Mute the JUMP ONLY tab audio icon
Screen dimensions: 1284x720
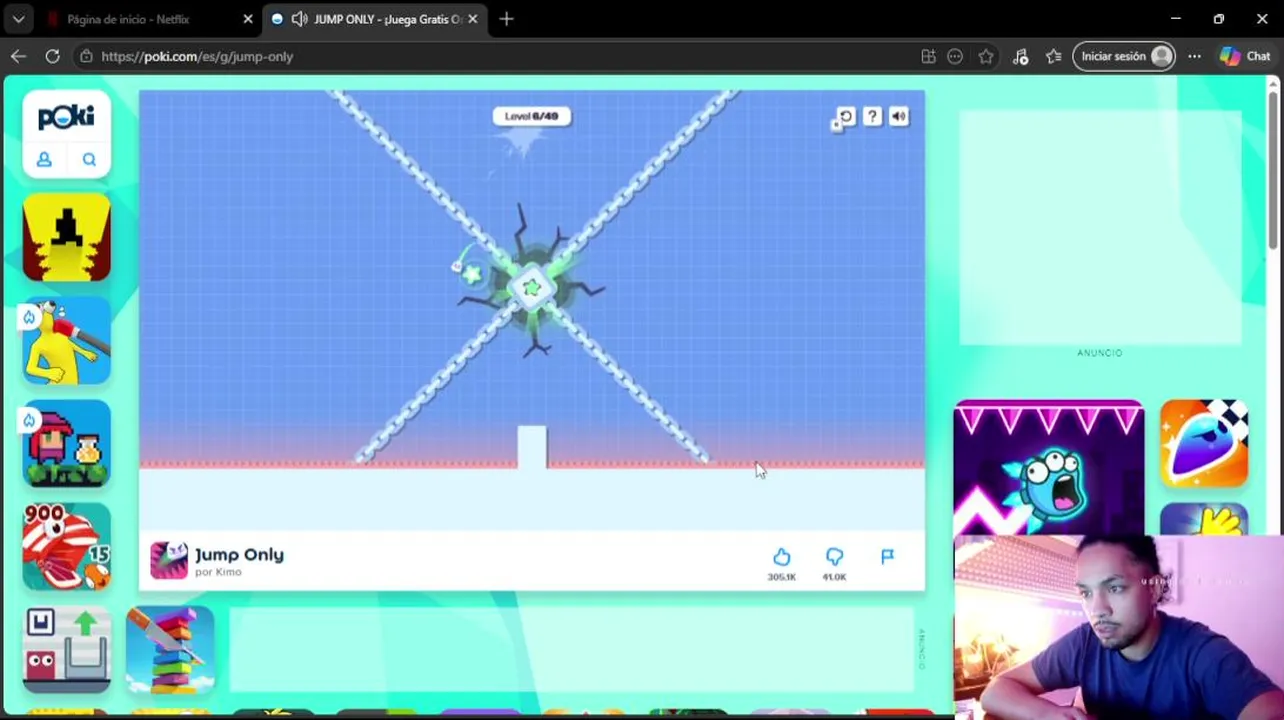tap(299, 19)
